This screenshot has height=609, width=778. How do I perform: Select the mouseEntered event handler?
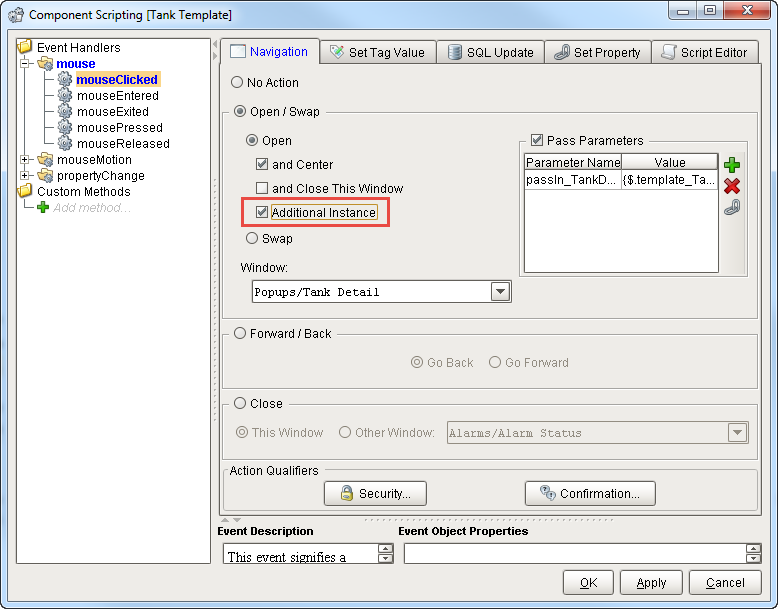point(118,95)
